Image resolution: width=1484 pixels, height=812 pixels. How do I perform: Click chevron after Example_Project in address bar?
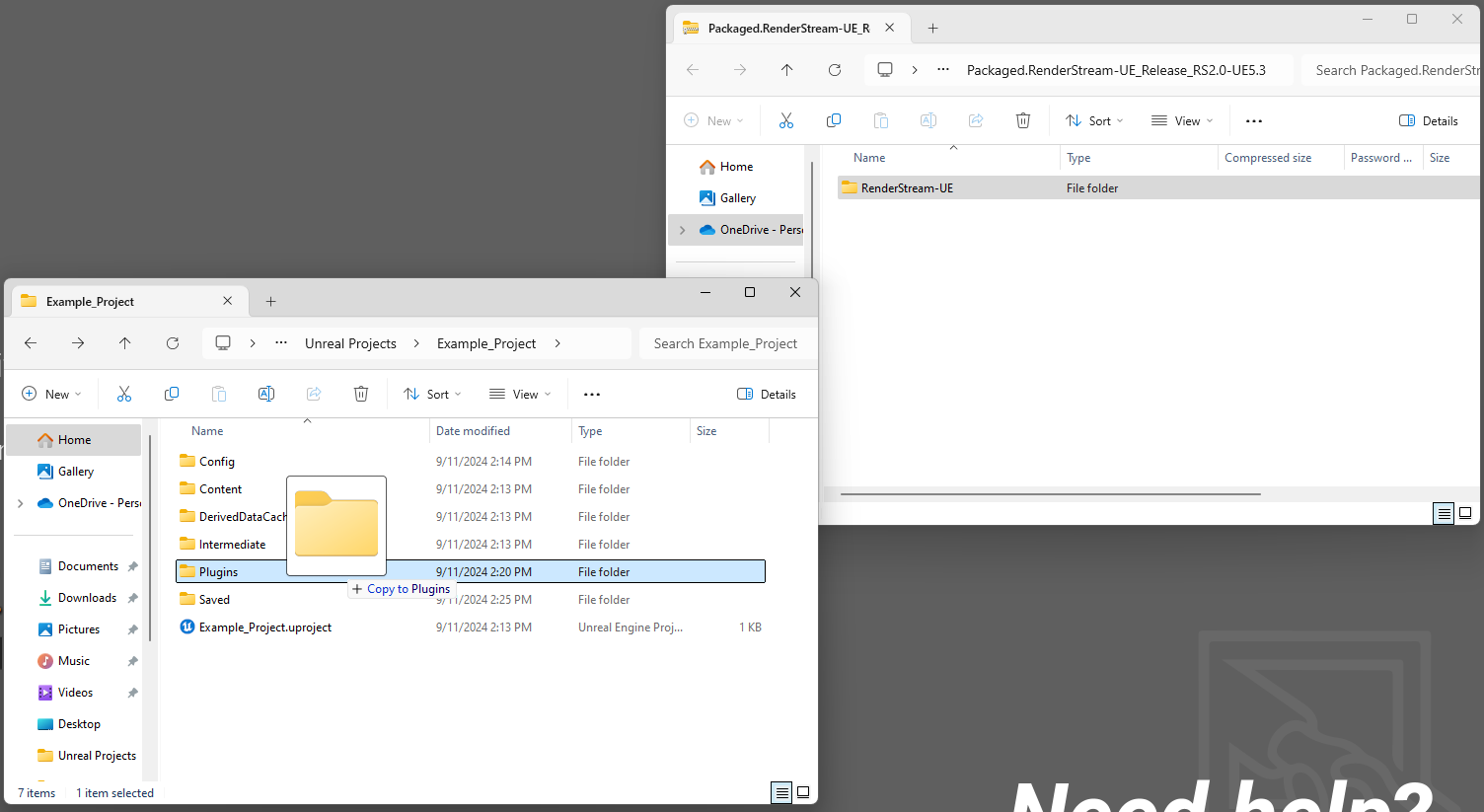coord(557,343)
